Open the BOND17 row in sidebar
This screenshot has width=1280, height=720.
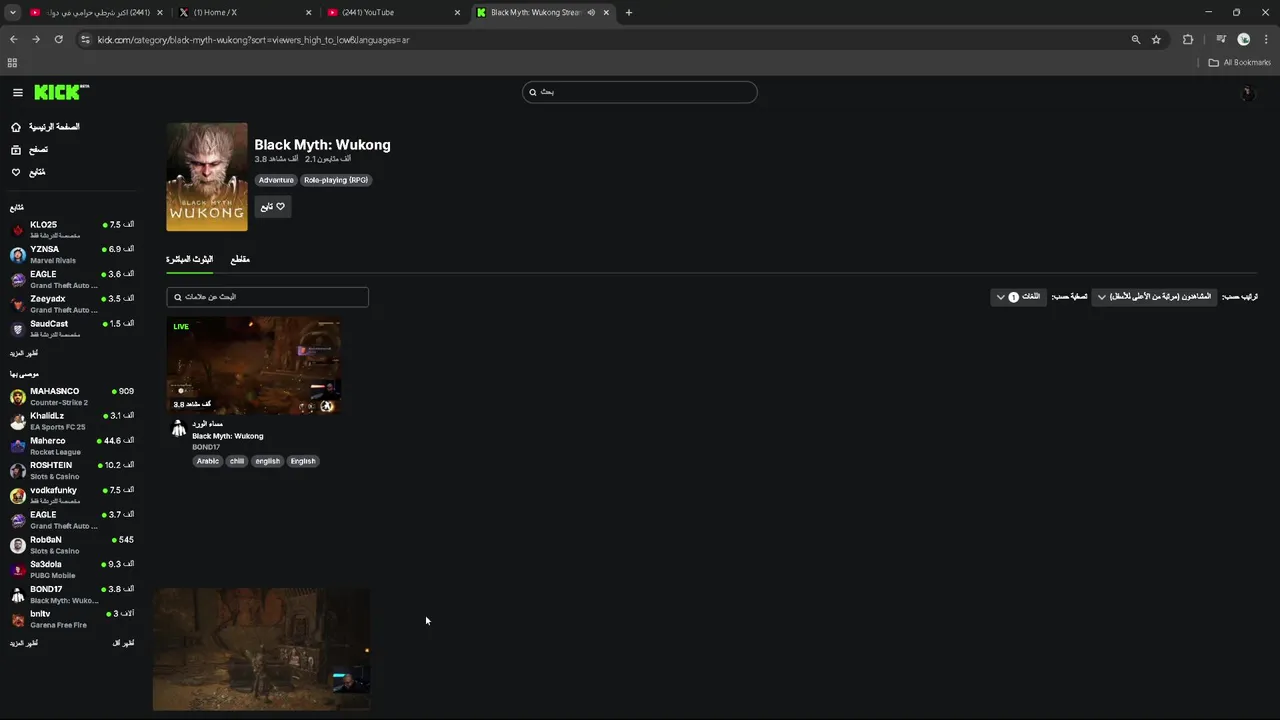pyautogui.click(x=72, y=594)
